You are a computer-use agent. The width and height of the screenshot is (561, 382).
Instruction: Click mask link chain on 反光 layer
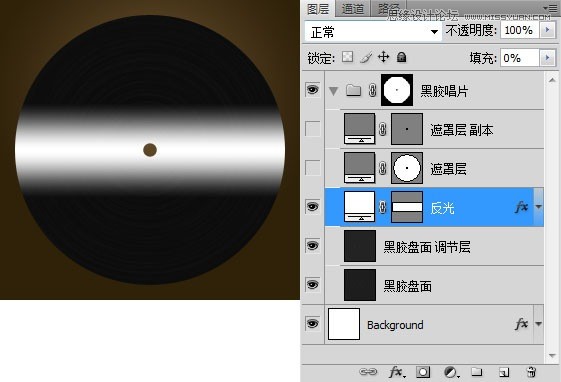[x=382, y=207]
